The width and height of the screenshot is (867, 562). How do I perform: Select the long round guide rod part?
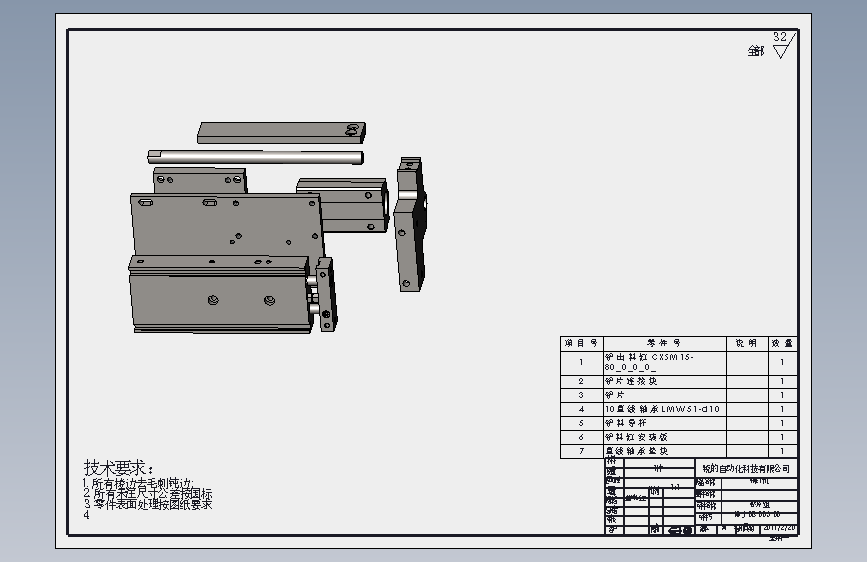tap(255, 157)
